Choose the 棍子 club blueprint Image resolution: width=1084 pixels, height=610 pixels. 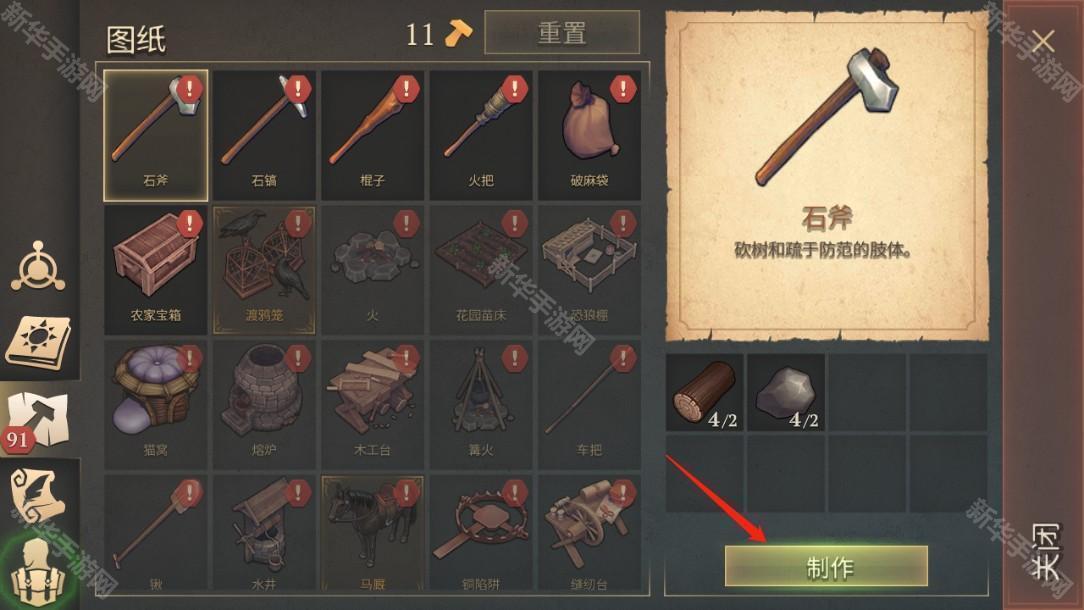tap(373, 136)
